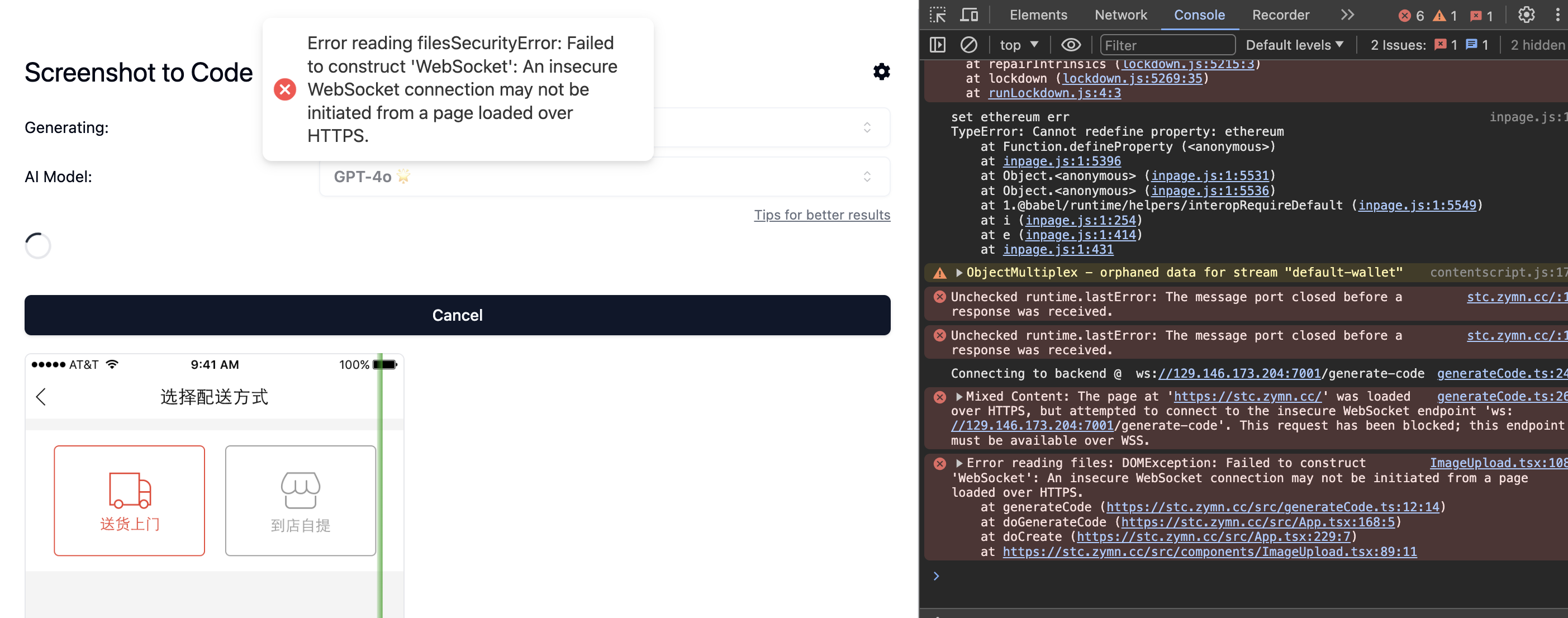Open the ImageUpload.tsx:108 source link
Viewport: 1568px width, 618px height.
click(x=1498, y=463)
